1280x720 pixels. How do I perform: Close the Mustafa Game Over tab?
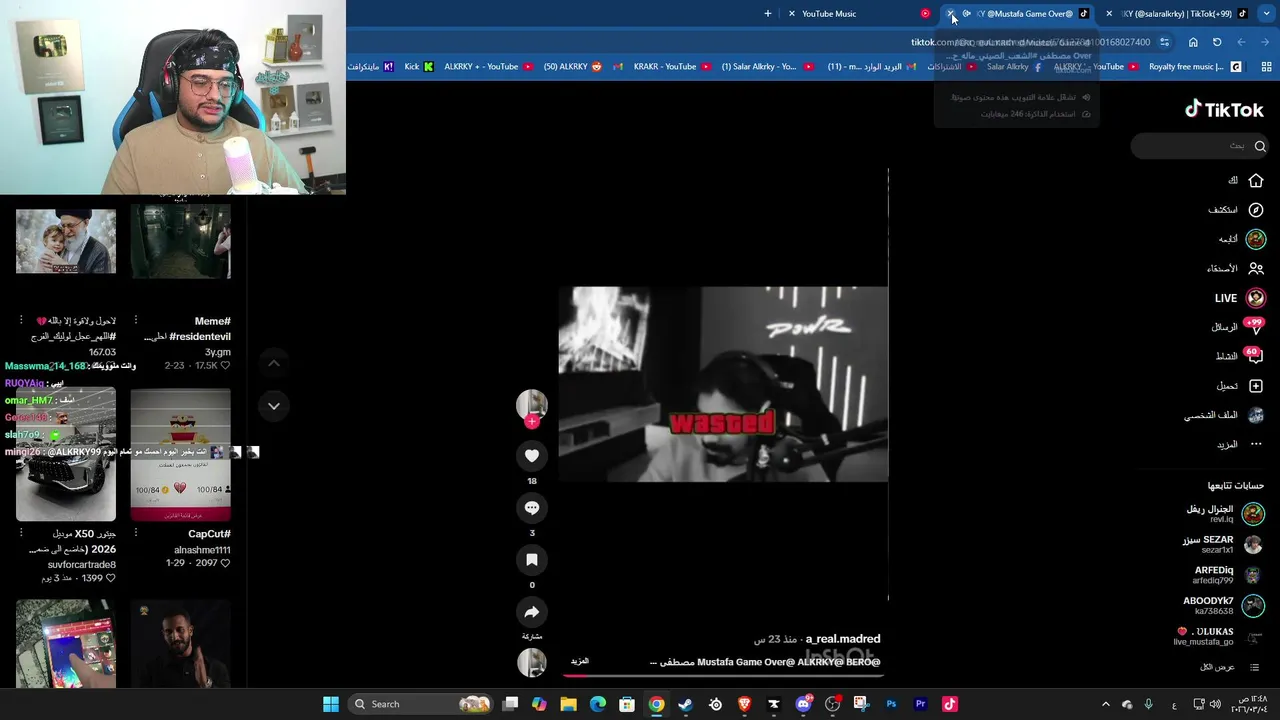pos(952,14)
